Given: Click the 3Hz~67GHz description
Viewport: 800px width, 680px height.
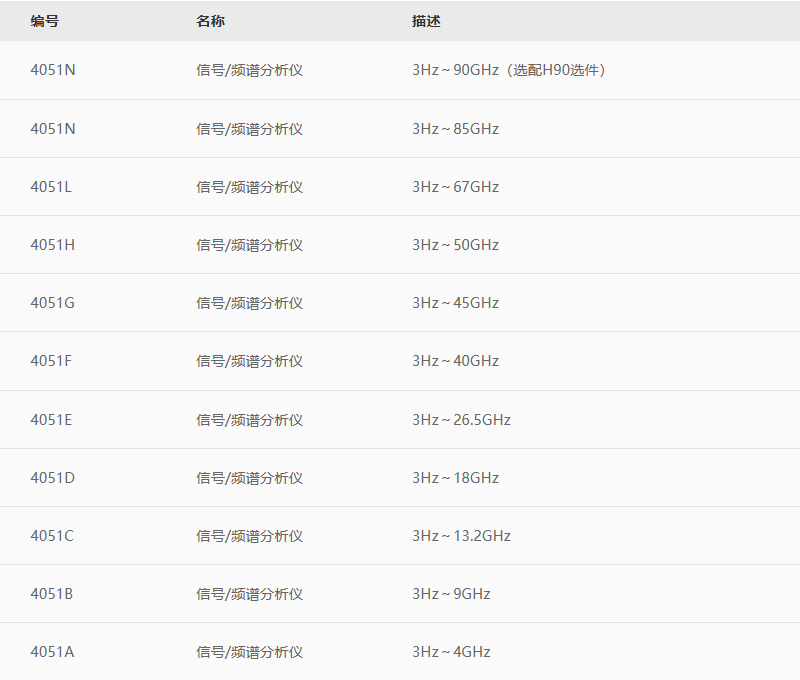Looking at the screenshot, I should [455, 187].
